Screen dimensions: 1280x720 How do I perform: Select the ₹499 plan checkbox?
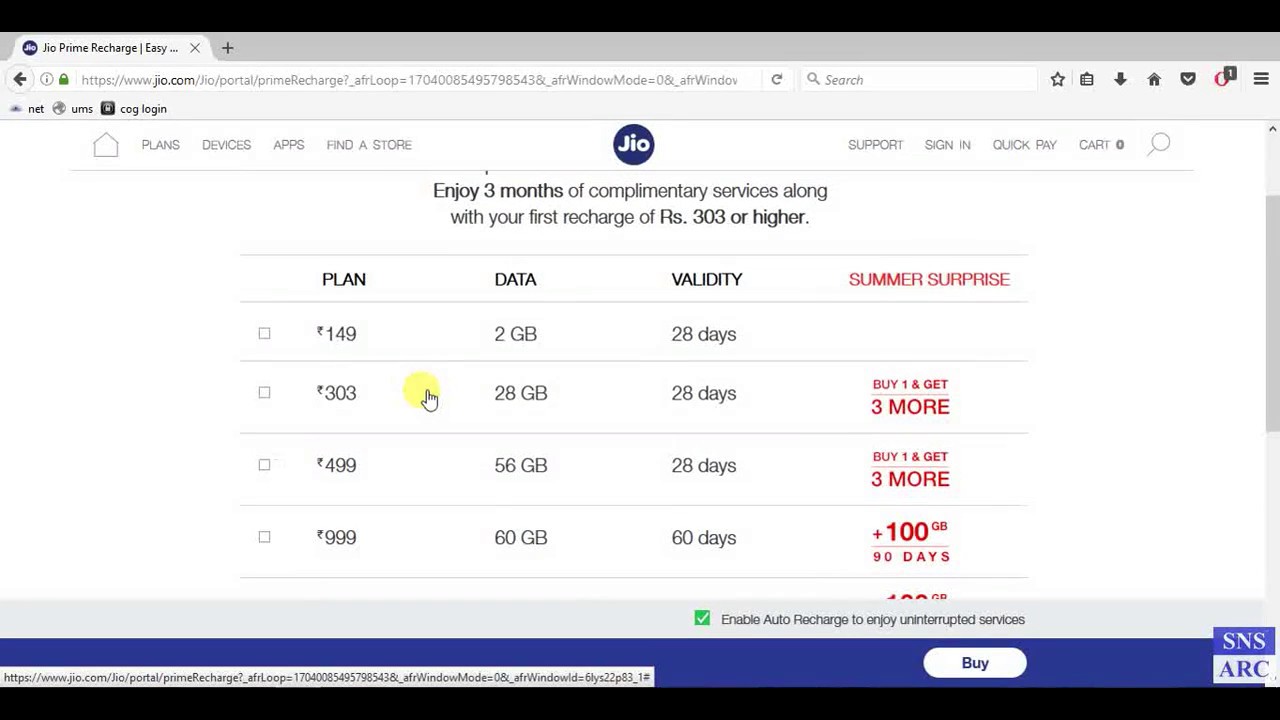pyautogui.click(x=264, y=464)
